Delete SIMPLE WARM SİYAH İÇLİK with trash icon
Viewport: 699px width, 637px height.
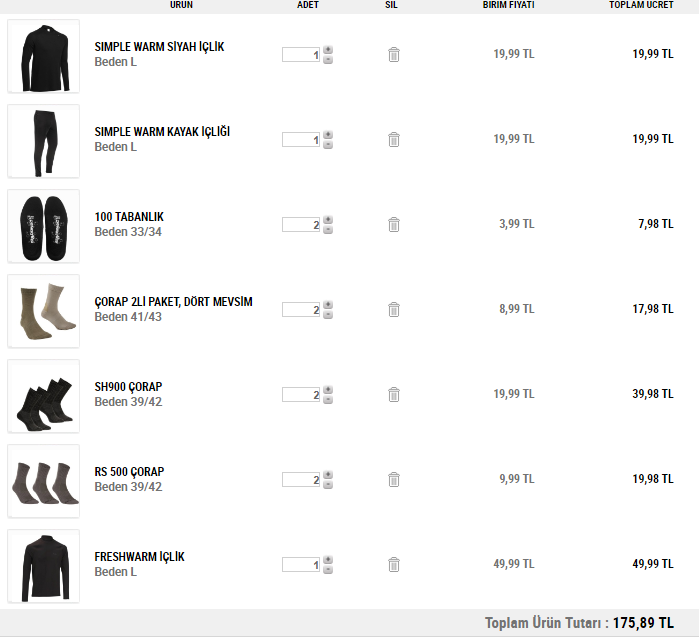click(x=394, y=55)
